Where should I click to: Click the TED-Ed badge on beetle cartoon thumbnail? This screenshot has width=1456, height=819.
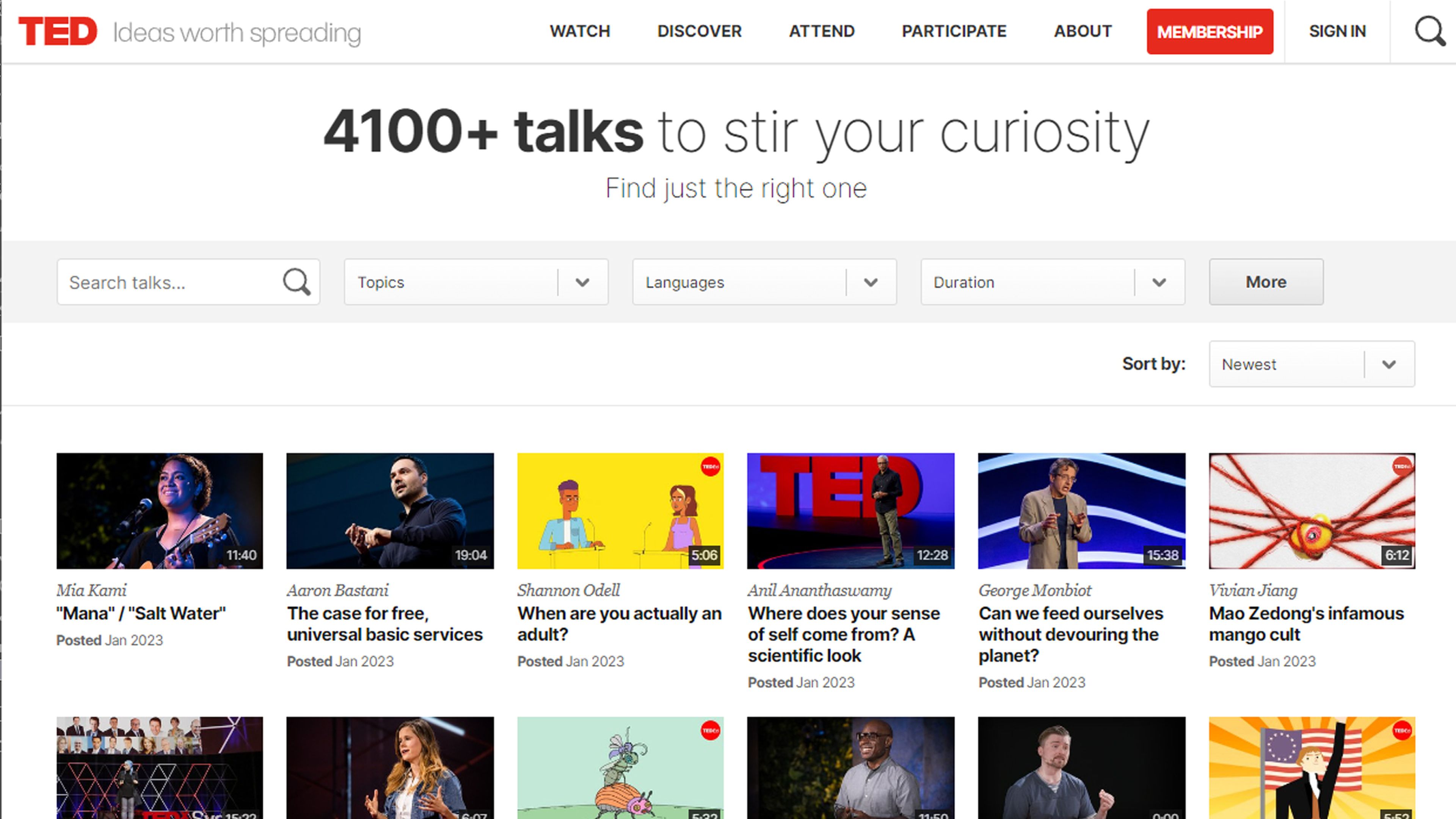point(710,730)
